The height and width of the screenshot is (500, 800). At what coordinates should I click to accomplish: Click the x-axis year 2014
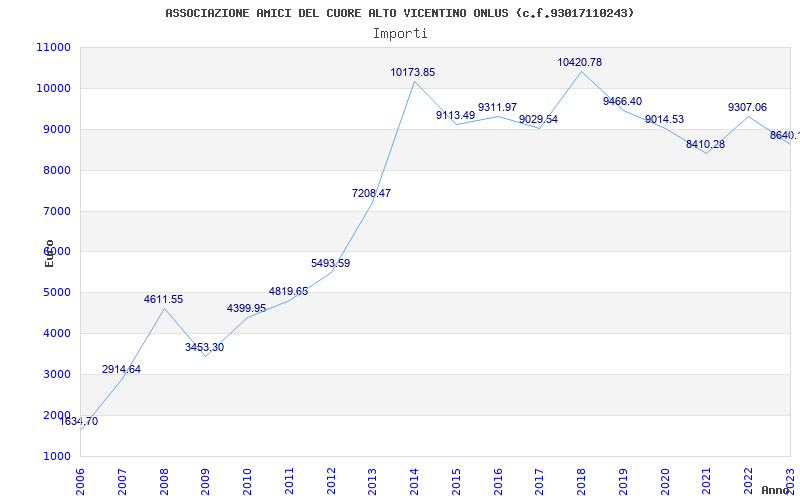pyautogui.click(x=414, y=482)
